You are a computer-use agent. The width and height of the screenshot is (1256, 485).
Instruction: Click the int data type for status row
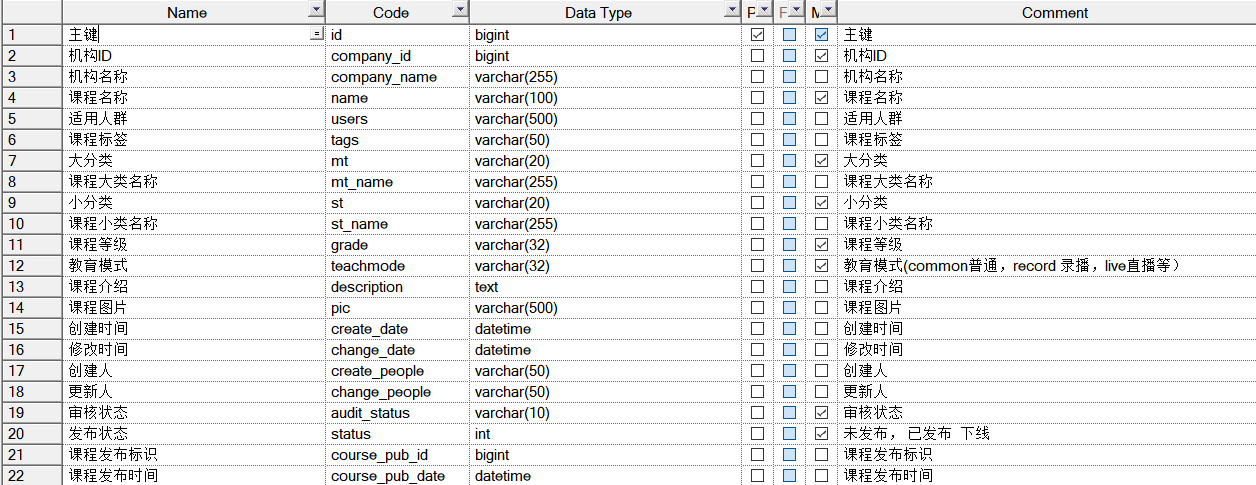[x=607, y=434]
